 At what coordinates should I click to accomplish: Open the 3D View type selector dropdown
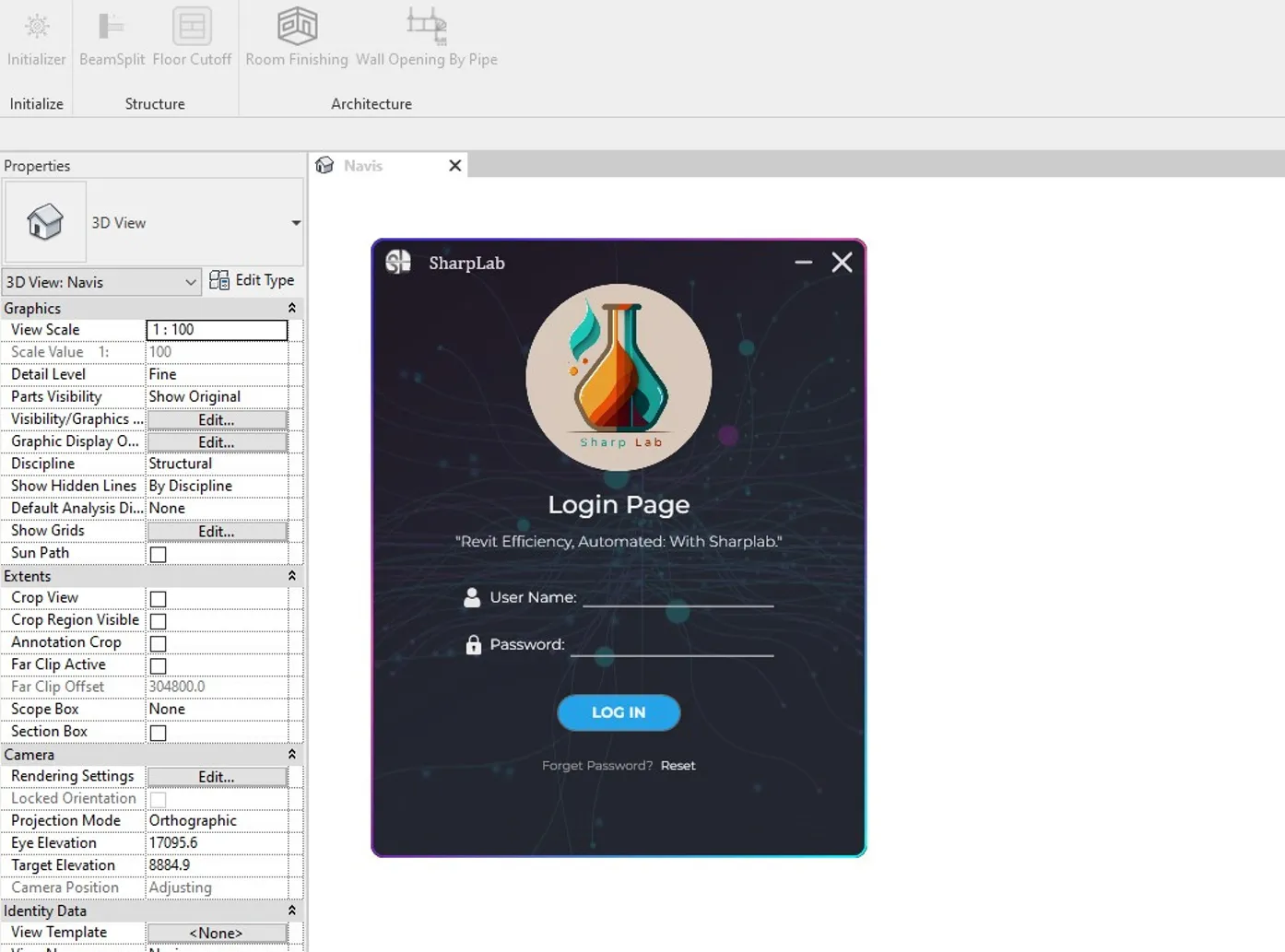[x=296, y=223]
